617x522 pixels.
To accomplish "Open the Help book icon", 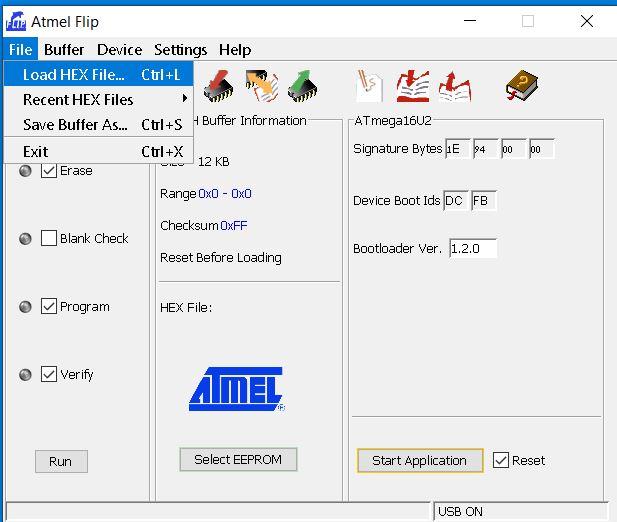I will point(522,85).
